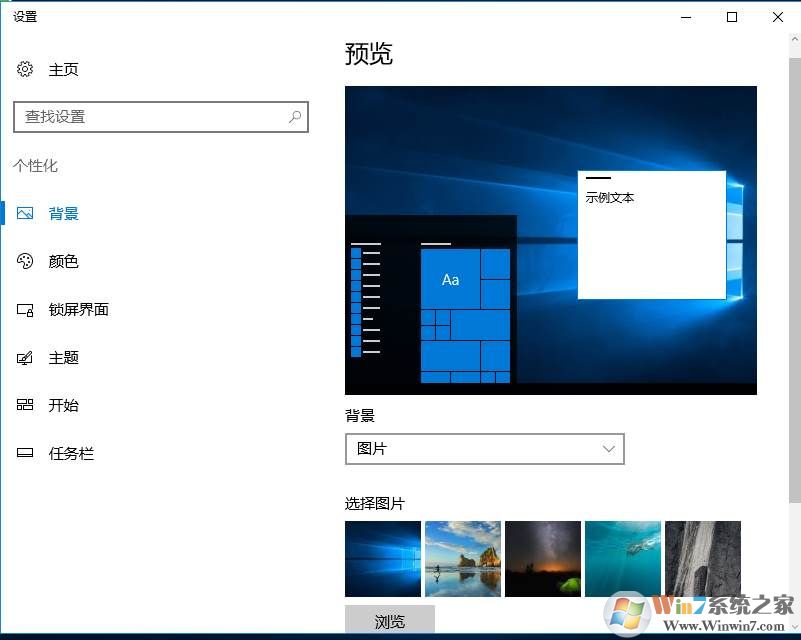Open 开始 via its tiles icon

pyautogui.click(x=25, y=405)
